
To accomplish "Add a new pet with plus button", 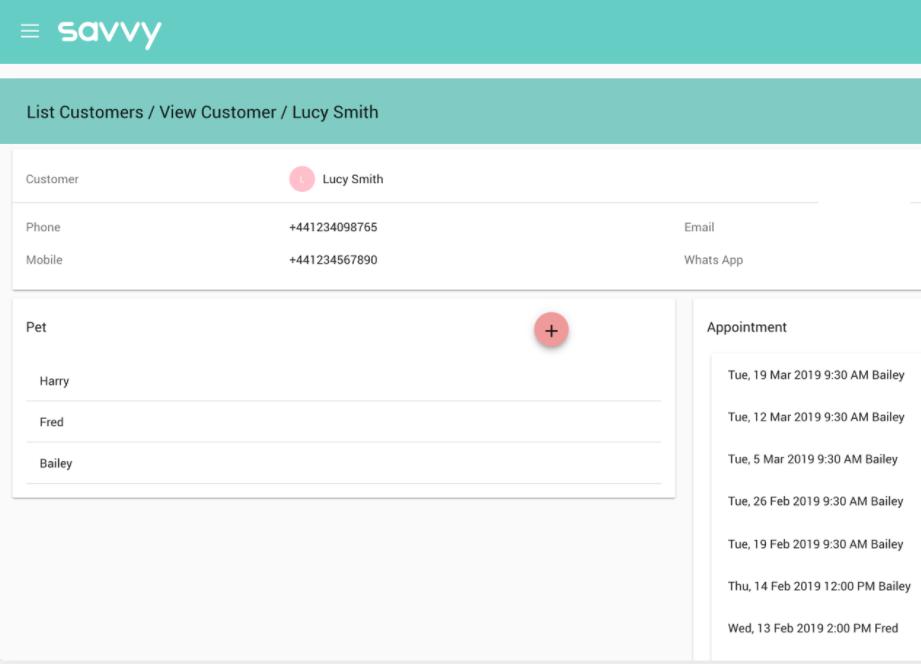I will click(551, 330).
